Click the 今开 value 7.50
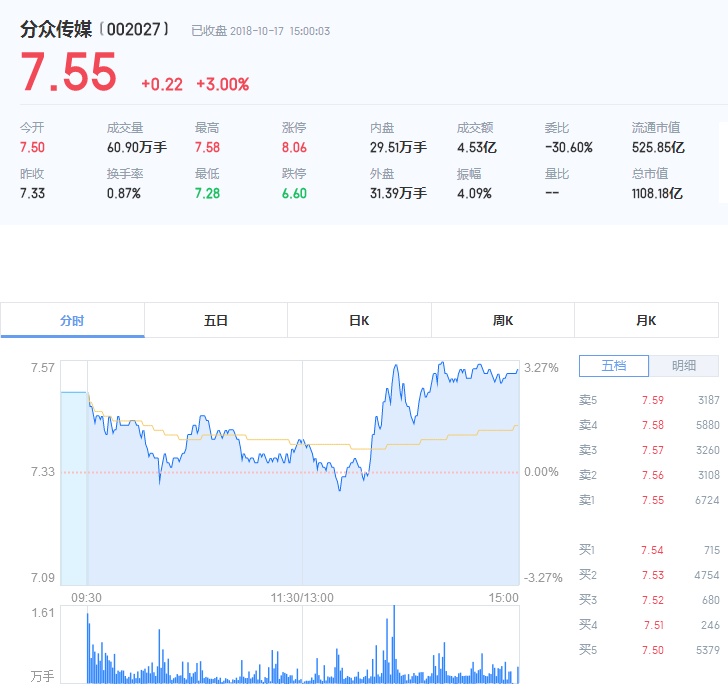728x693 pixels. coord(32,148)
